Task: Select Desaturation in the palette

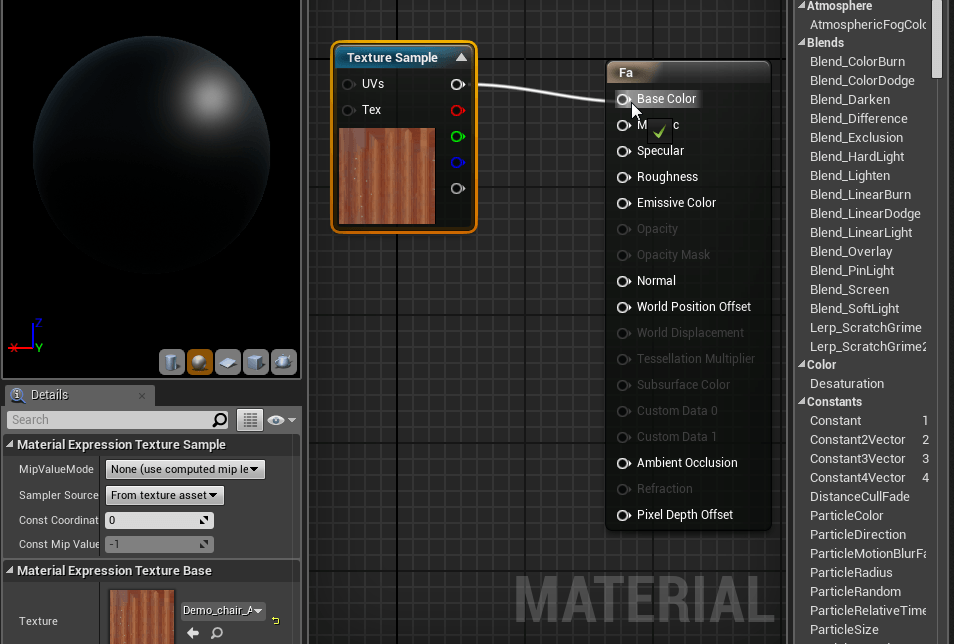Action: 846,384
